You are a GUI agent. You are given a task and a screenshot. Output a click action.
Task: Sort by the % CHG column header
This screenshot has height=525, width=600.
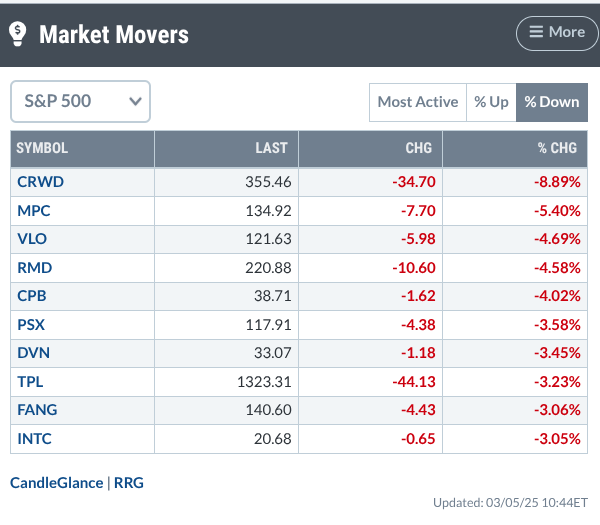point(515,148)
